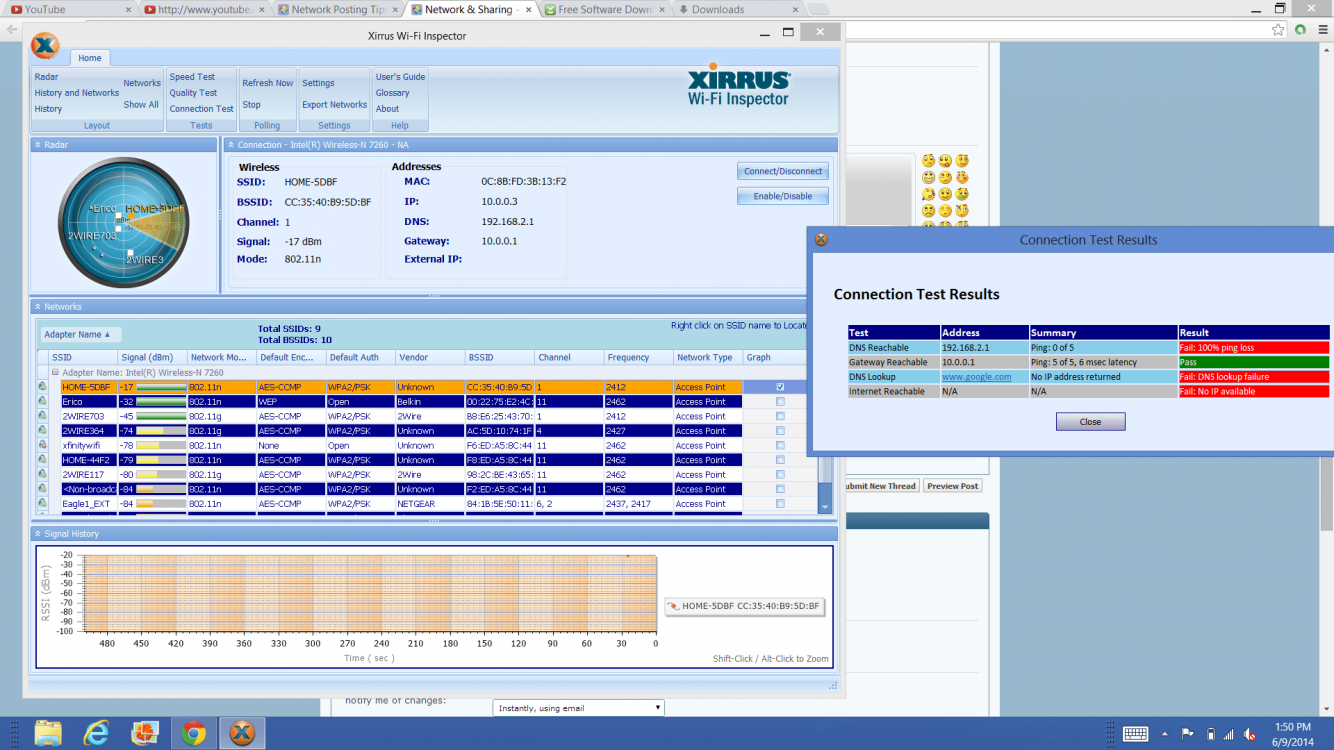Click the Xirrus orb application button

(45, 46)
